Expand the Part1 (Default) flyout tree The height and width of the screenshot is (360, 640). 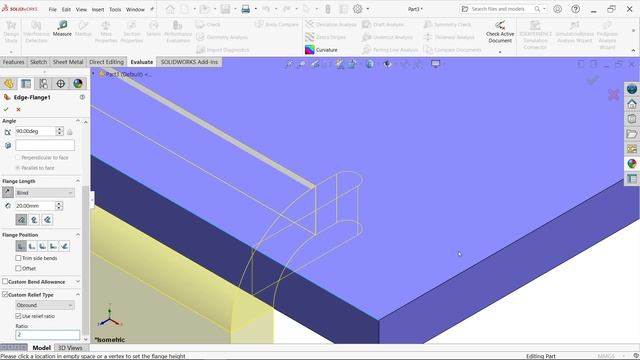pyautogui.click(x=93, y=74)
